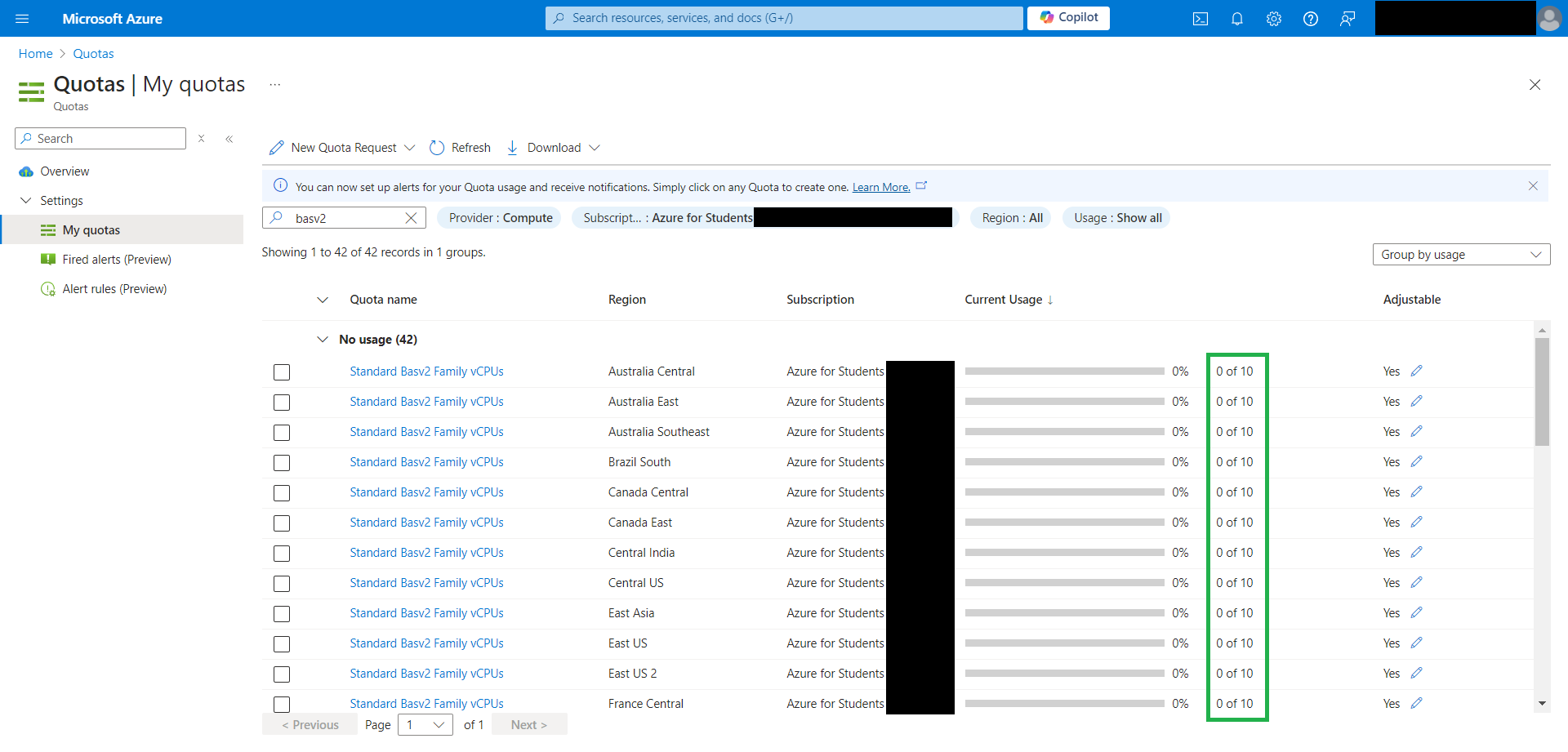Screen dimensions: 1568x752
Task: Open the Australia Central Standard Basv2 quota link
Action: 426,372
